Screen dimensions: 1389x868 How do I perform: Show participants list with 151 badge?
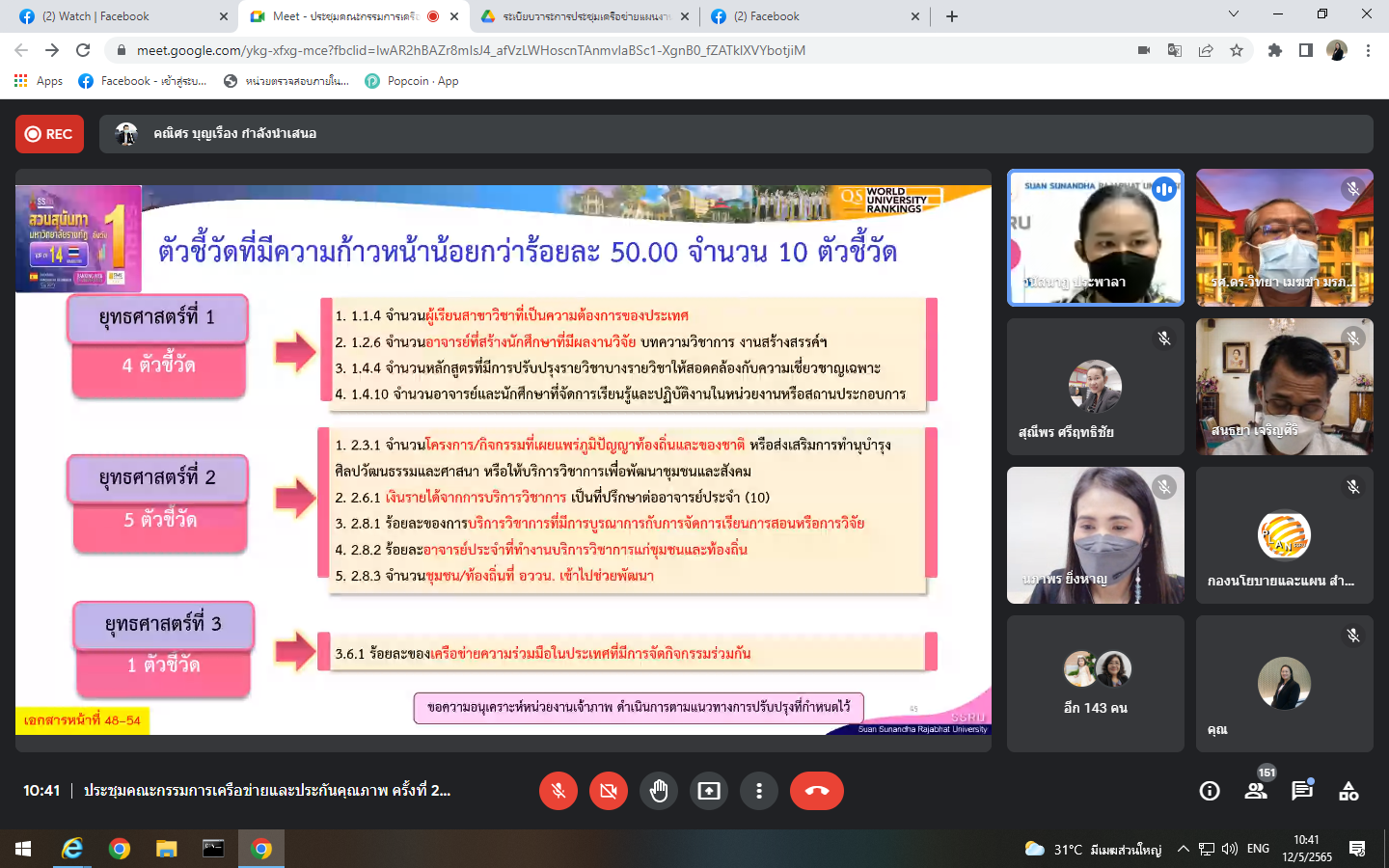coord(1257,789)
